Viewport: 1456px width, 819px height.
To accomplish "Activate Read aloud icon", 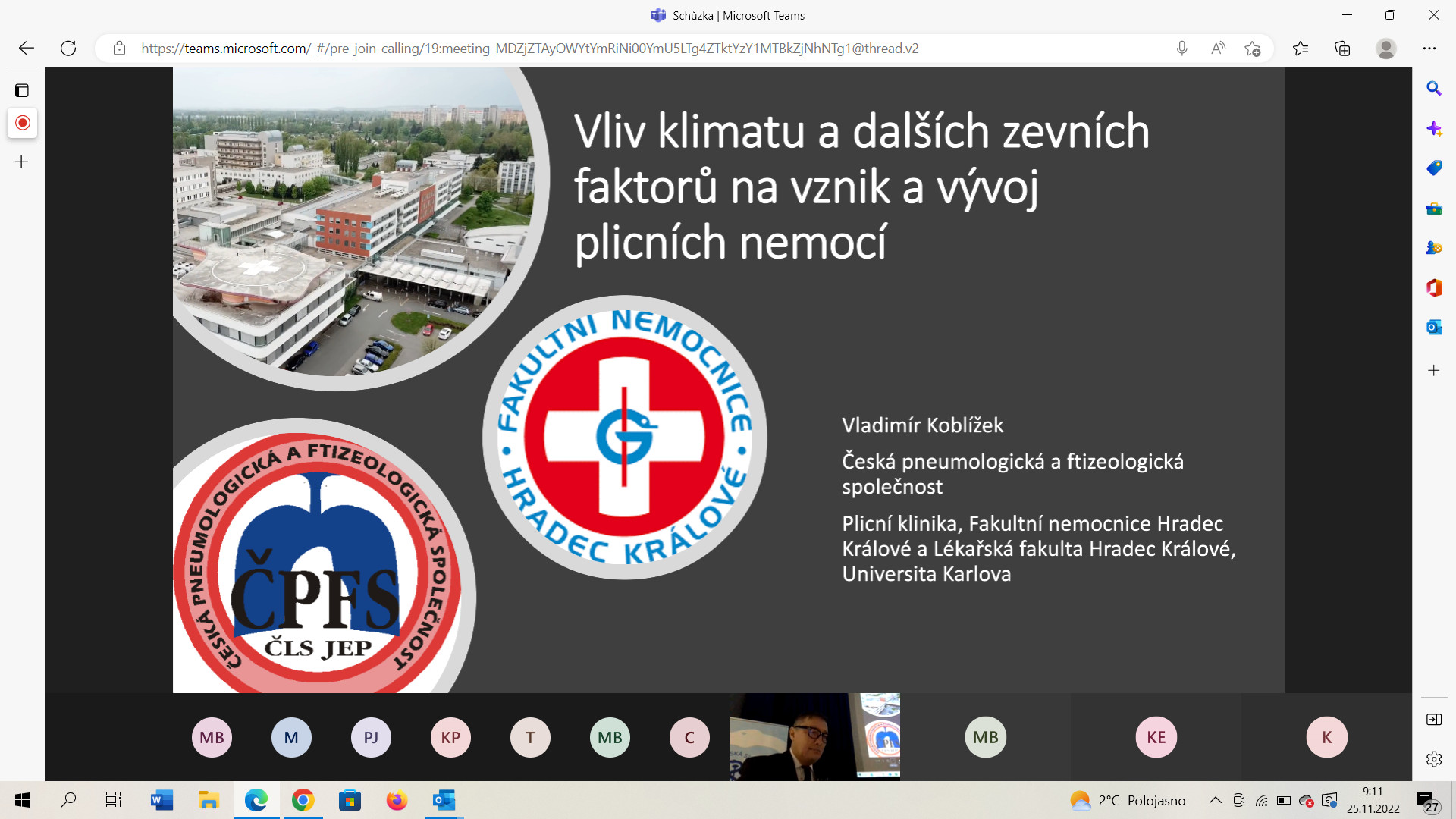I will (1218, 49).
